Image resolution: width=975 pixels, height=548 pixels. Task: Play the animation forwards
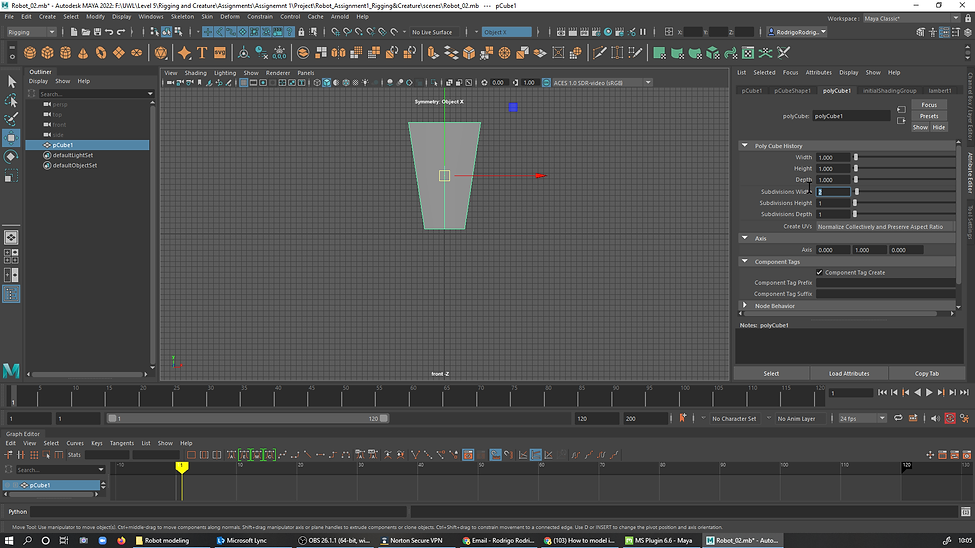(929, 392)
